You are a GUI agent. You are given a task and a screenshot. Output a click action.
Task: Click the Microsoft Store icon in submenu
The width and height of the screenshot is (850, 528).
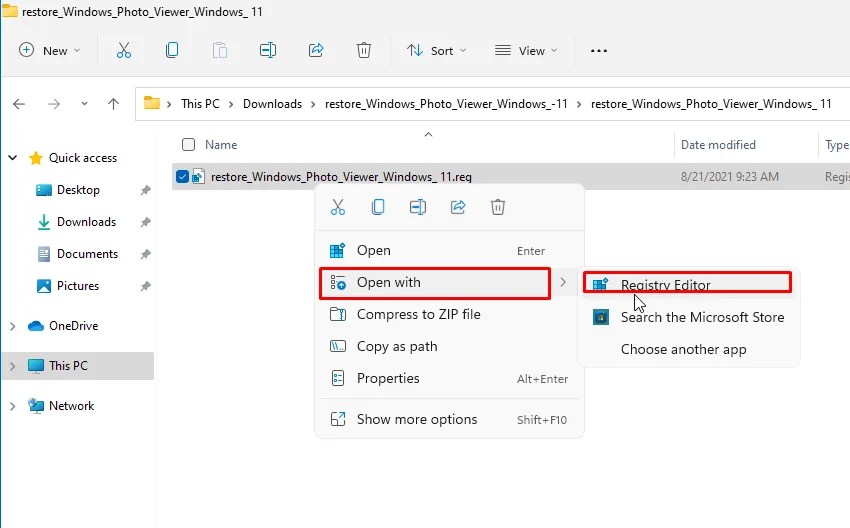(x=601, y=317)
